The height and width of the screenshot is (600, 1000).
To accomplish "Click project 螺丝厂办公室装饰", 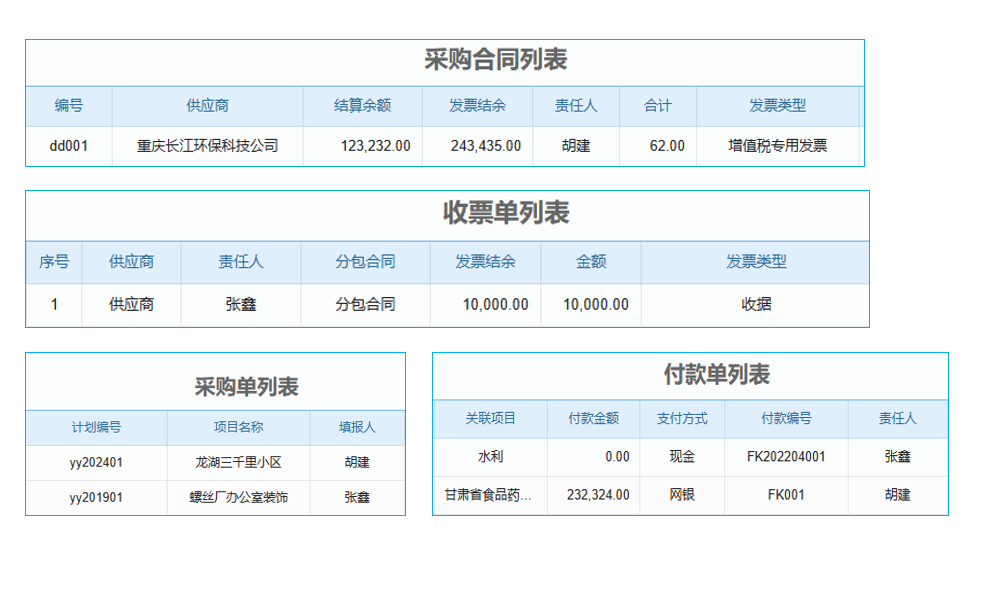I will click(237, 497).
